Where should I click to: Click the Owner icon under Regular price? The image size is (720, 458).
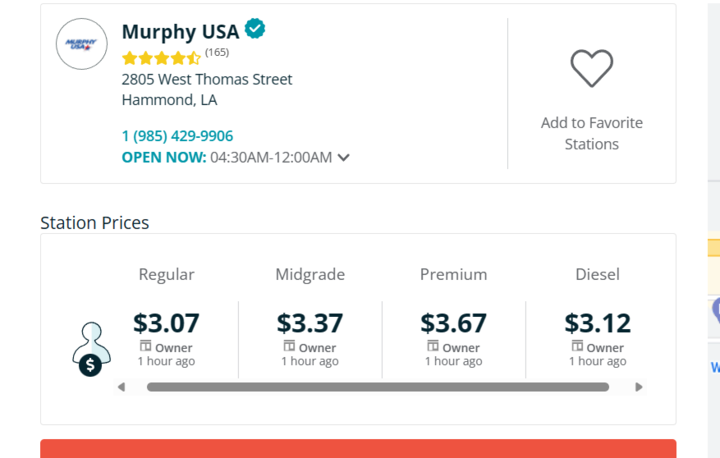click(x=146, y=346)
